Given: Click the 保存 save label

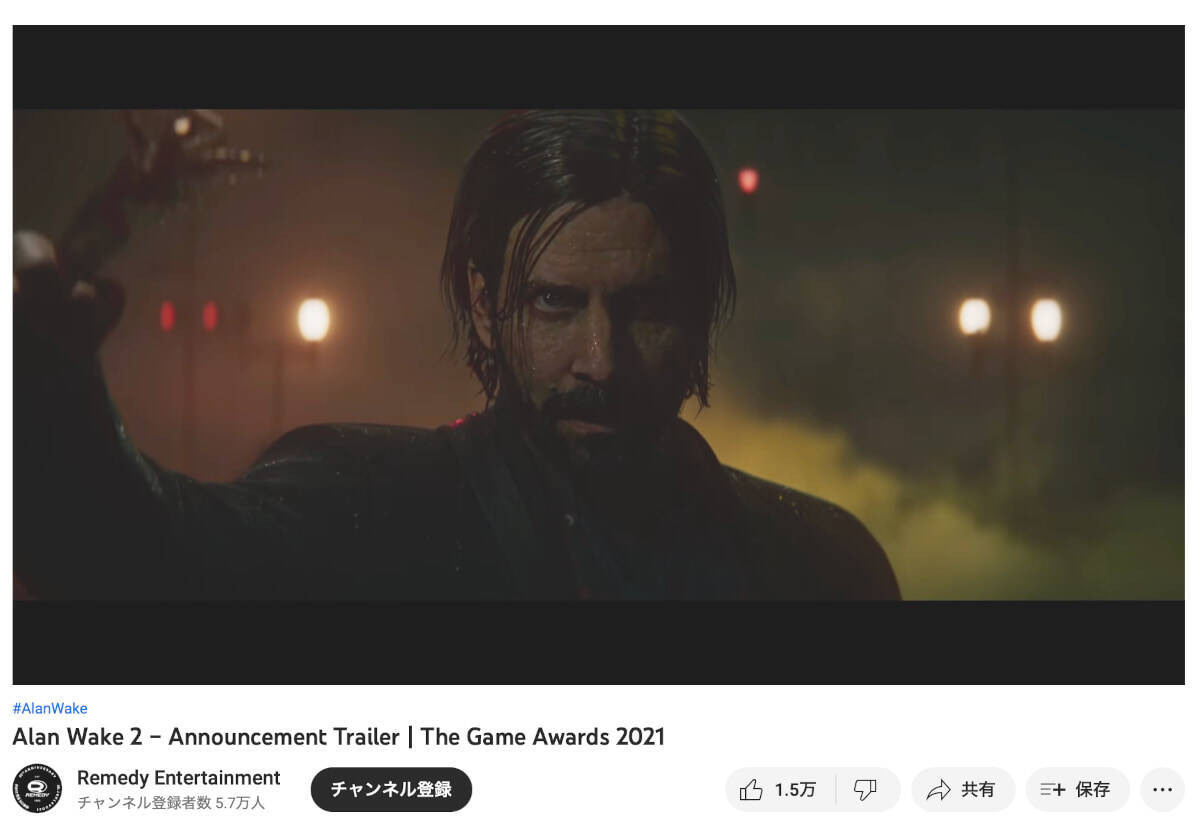Looking at the screenshot, I should click(x=1092, y=790).
